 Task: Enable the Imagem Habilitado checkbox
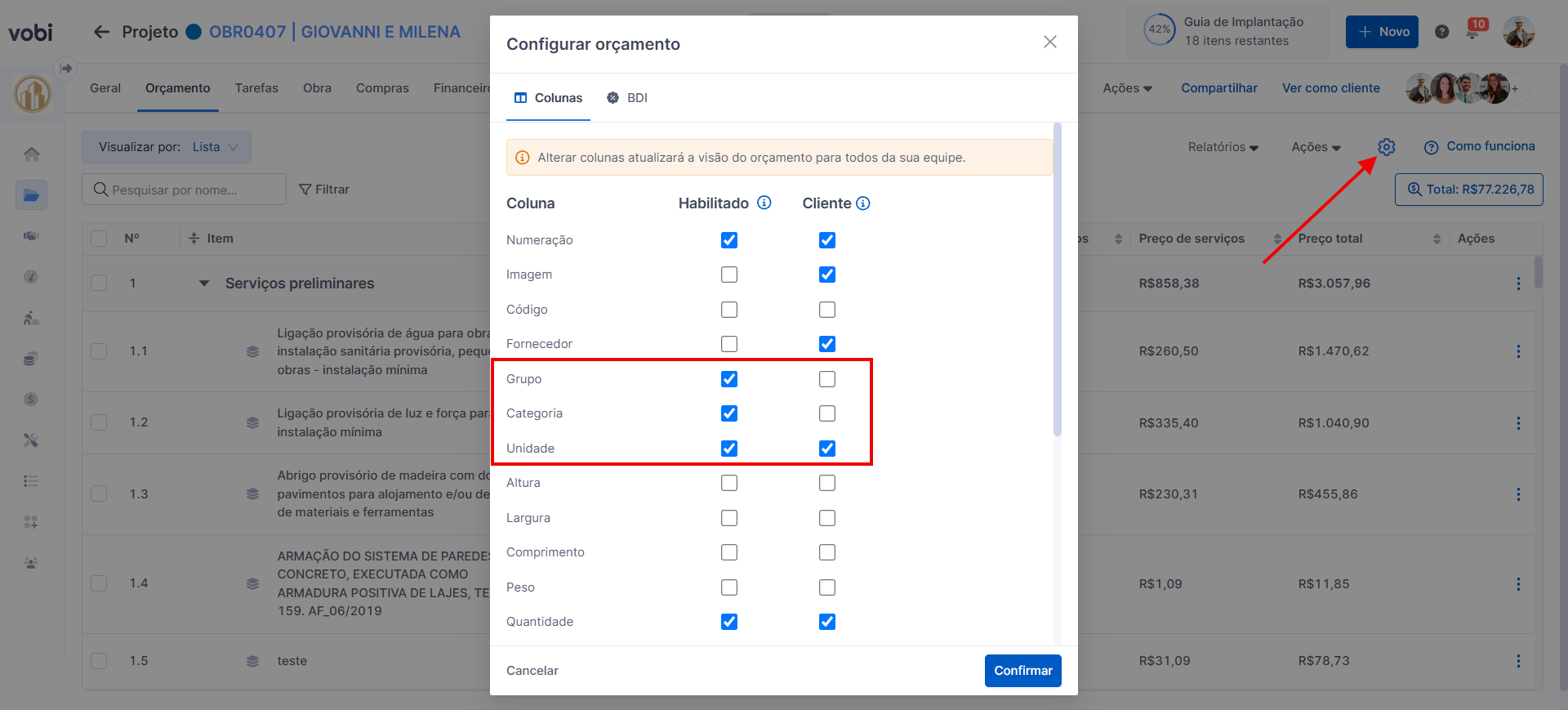[x=729, y=275]
